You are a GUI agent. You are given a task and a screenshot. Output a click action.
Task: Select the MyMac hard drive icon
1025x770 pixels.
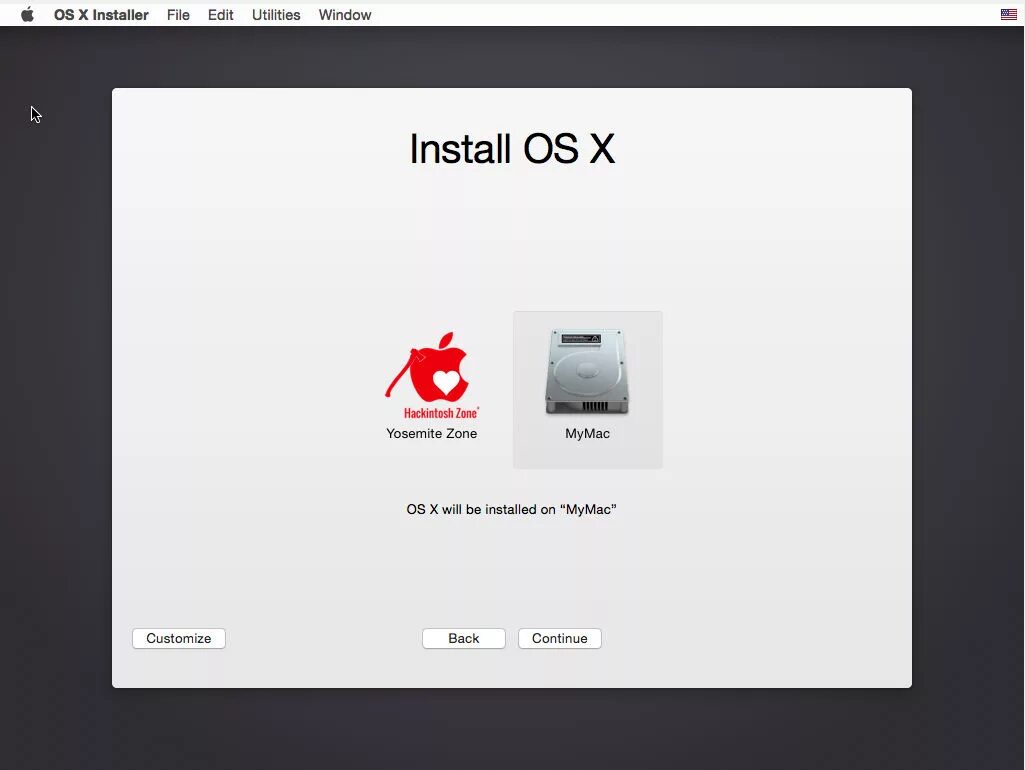pyautogui.click(x=587, y=371)
